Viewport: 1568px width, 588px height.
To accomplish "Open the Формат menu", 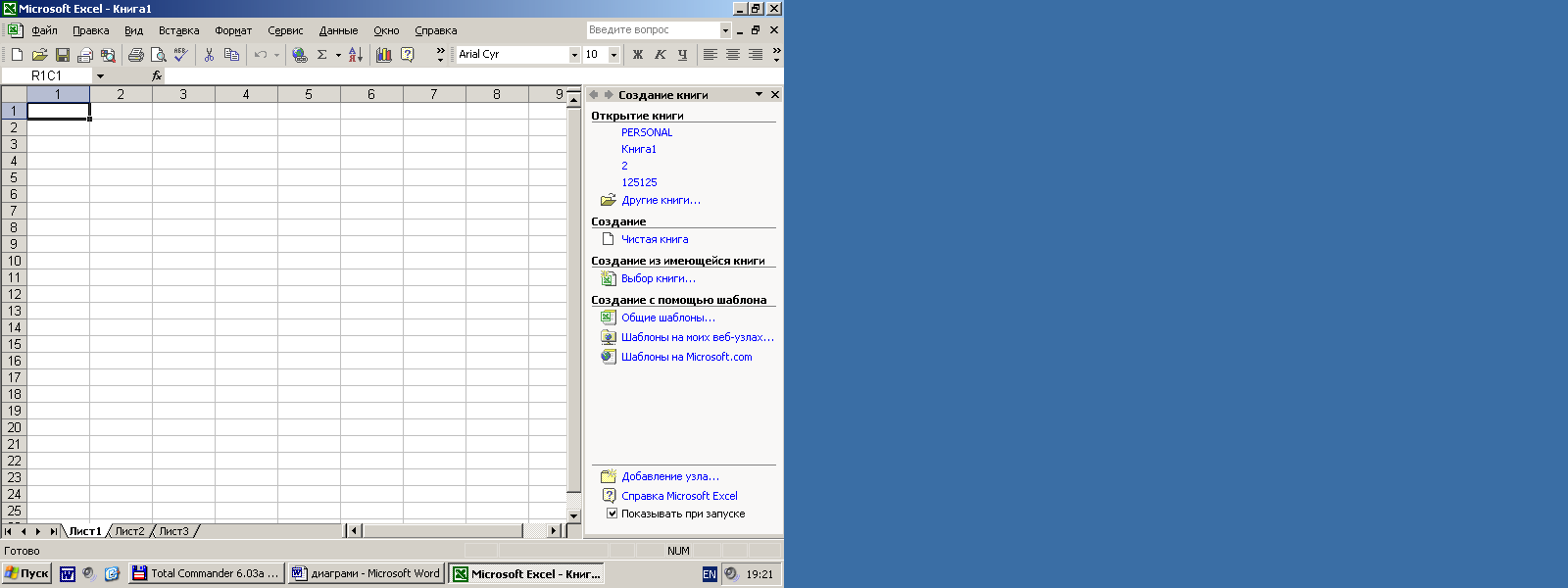I will click(233, 30).
